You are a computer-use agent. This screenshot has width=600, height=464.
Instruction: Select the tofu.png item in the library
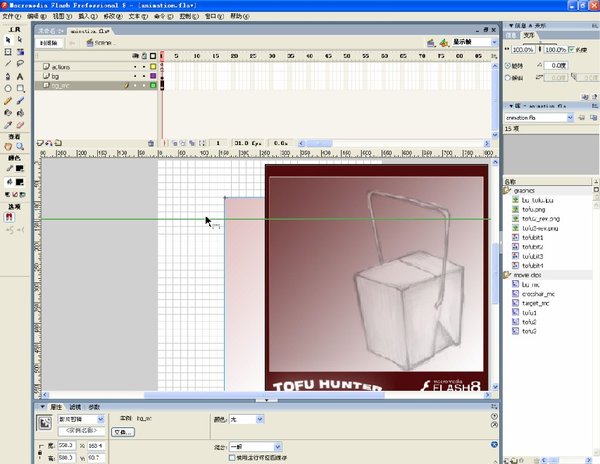[x=533, y=208]
